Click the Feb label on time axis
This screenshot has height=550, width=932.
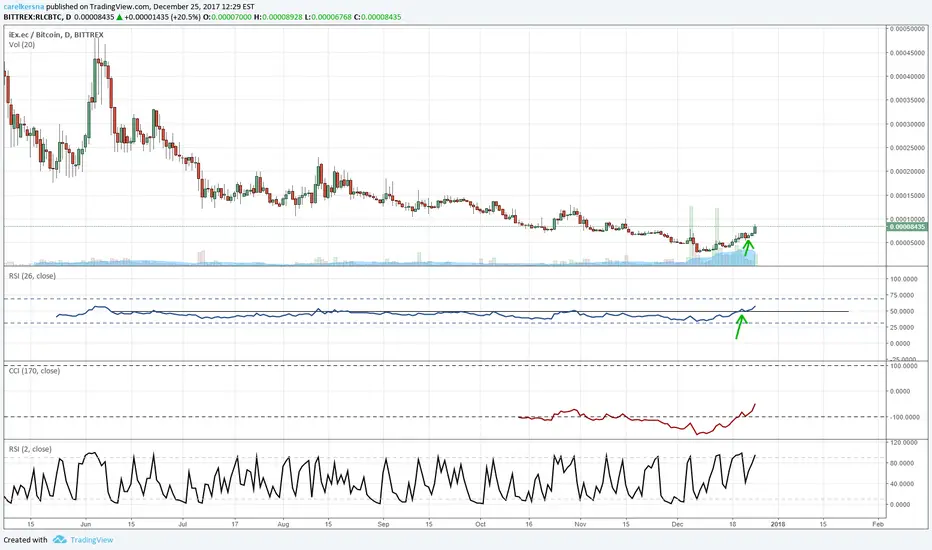878,524
